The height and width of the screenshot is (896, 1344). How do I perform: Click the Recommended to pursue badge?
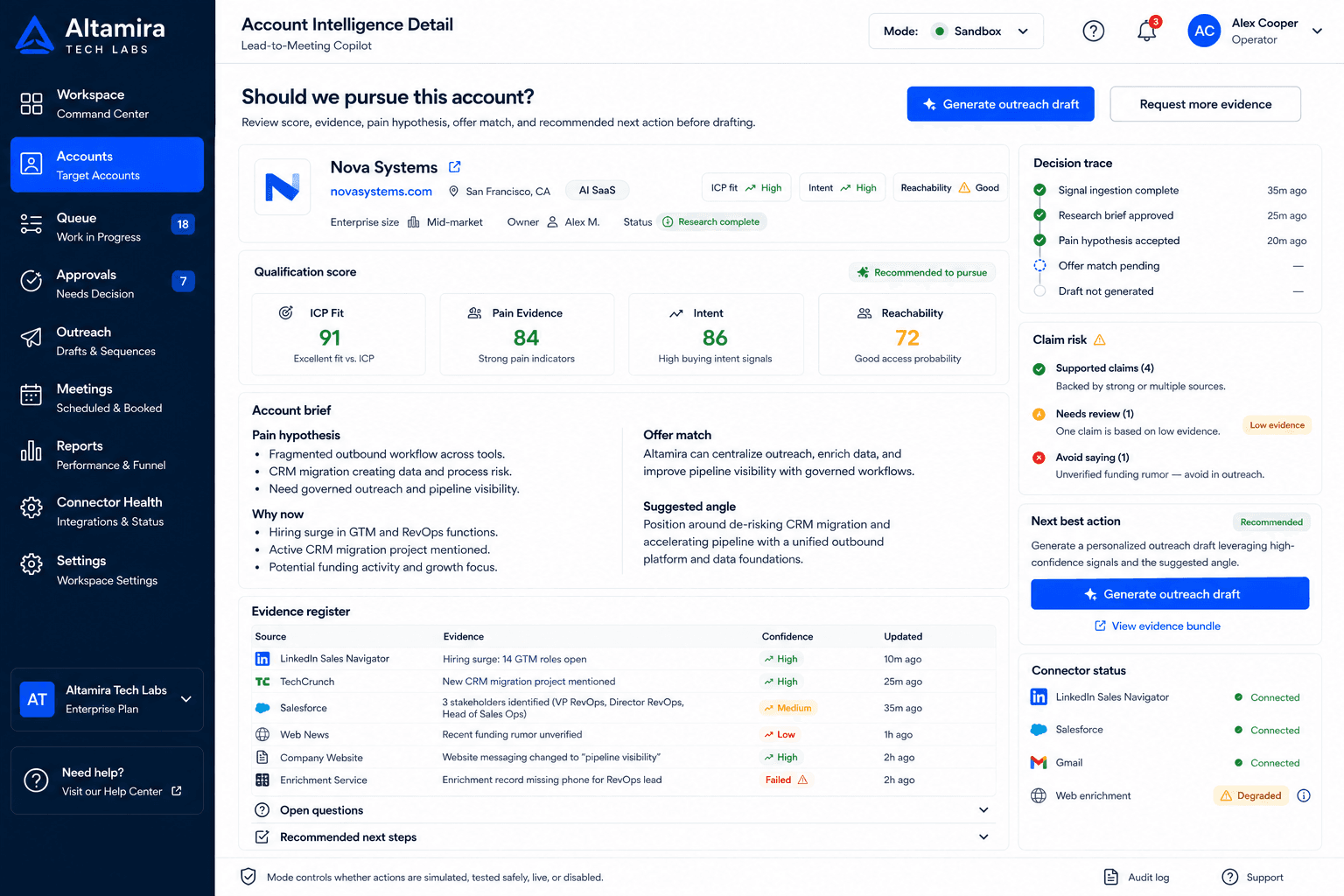point(921,272)
